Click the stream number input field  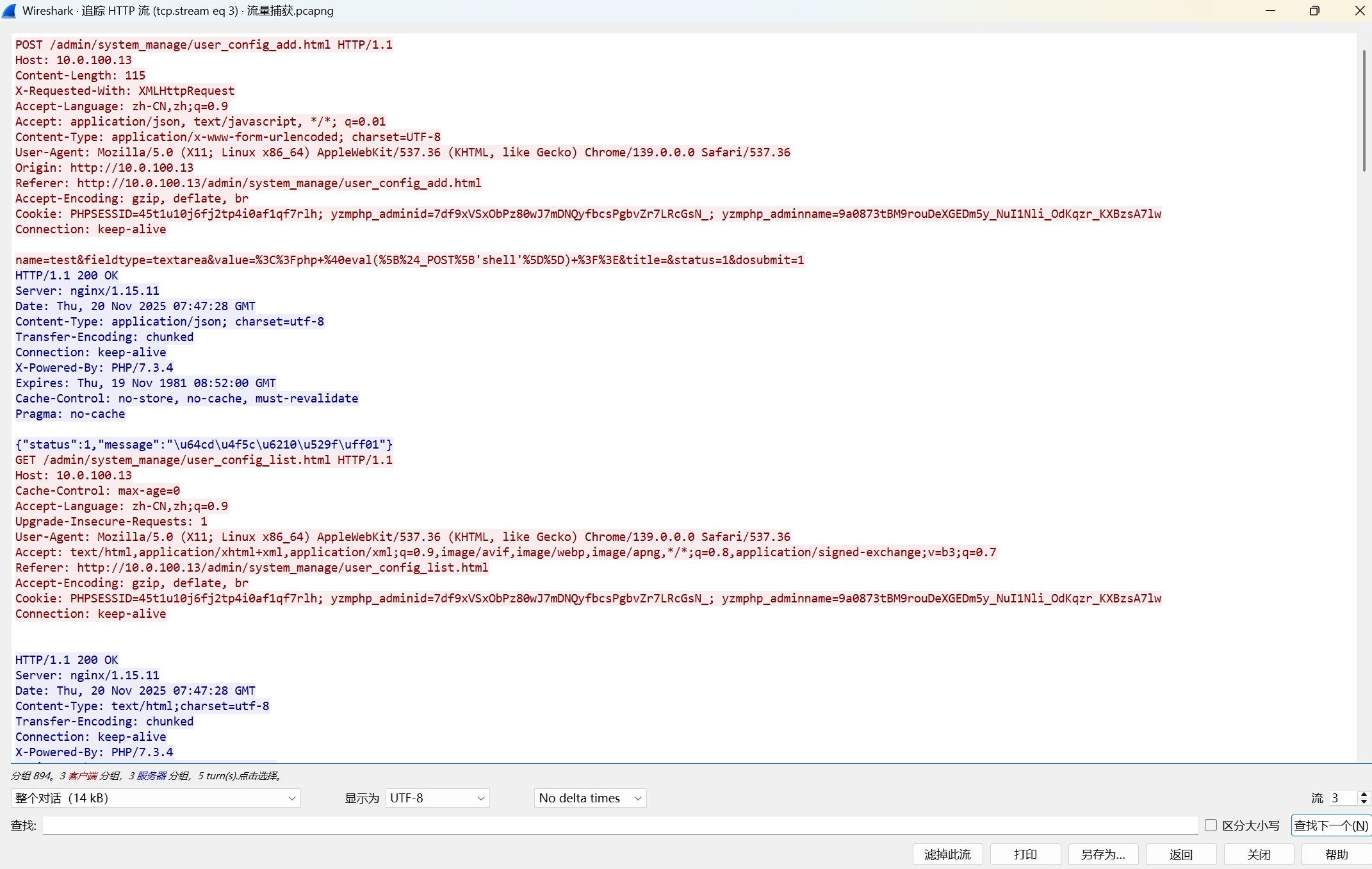[1343, 798]
